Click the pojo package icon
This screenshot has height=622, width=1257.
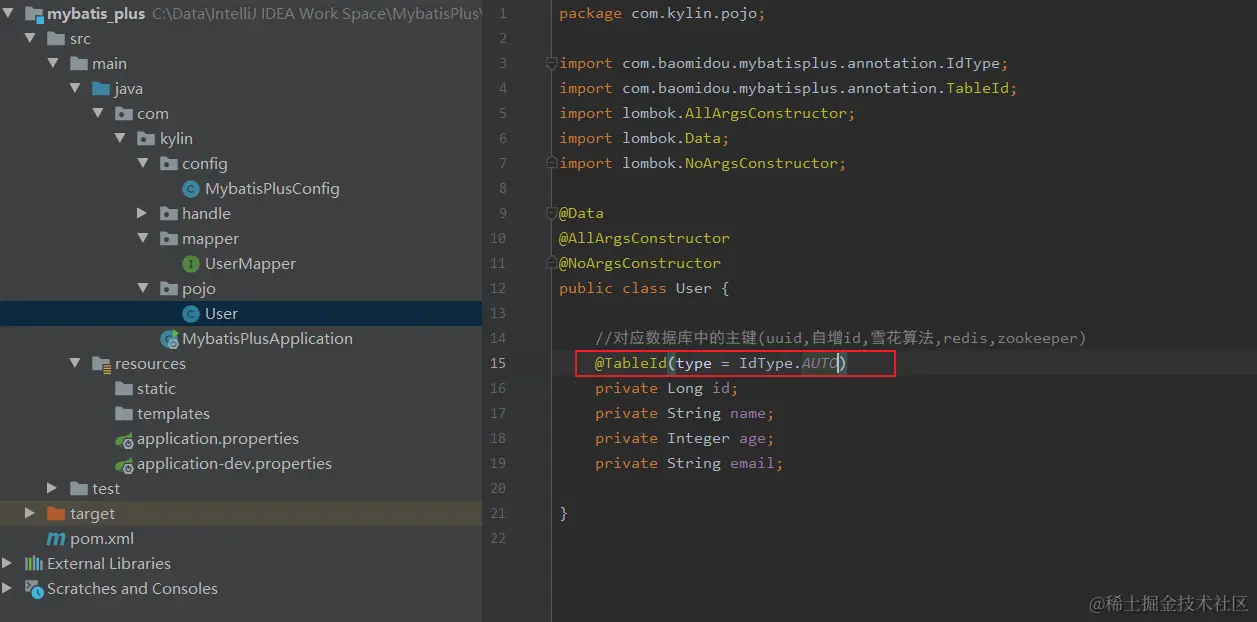[x=169, y=289]
